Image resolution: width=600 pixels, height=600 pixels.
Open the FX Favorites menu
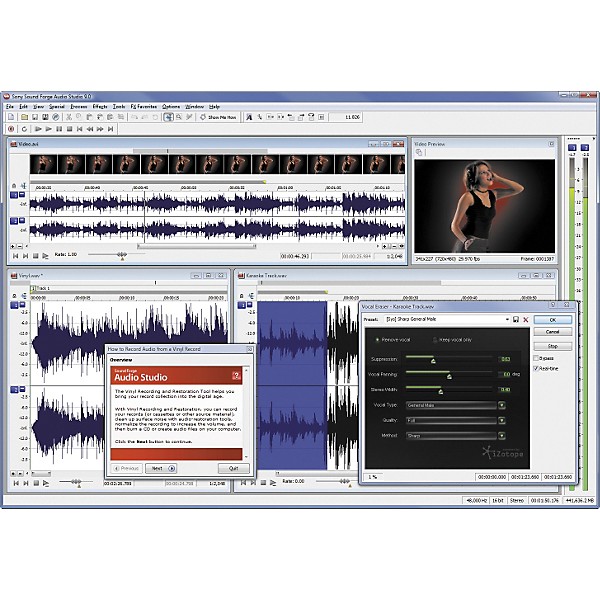point(144,106)
